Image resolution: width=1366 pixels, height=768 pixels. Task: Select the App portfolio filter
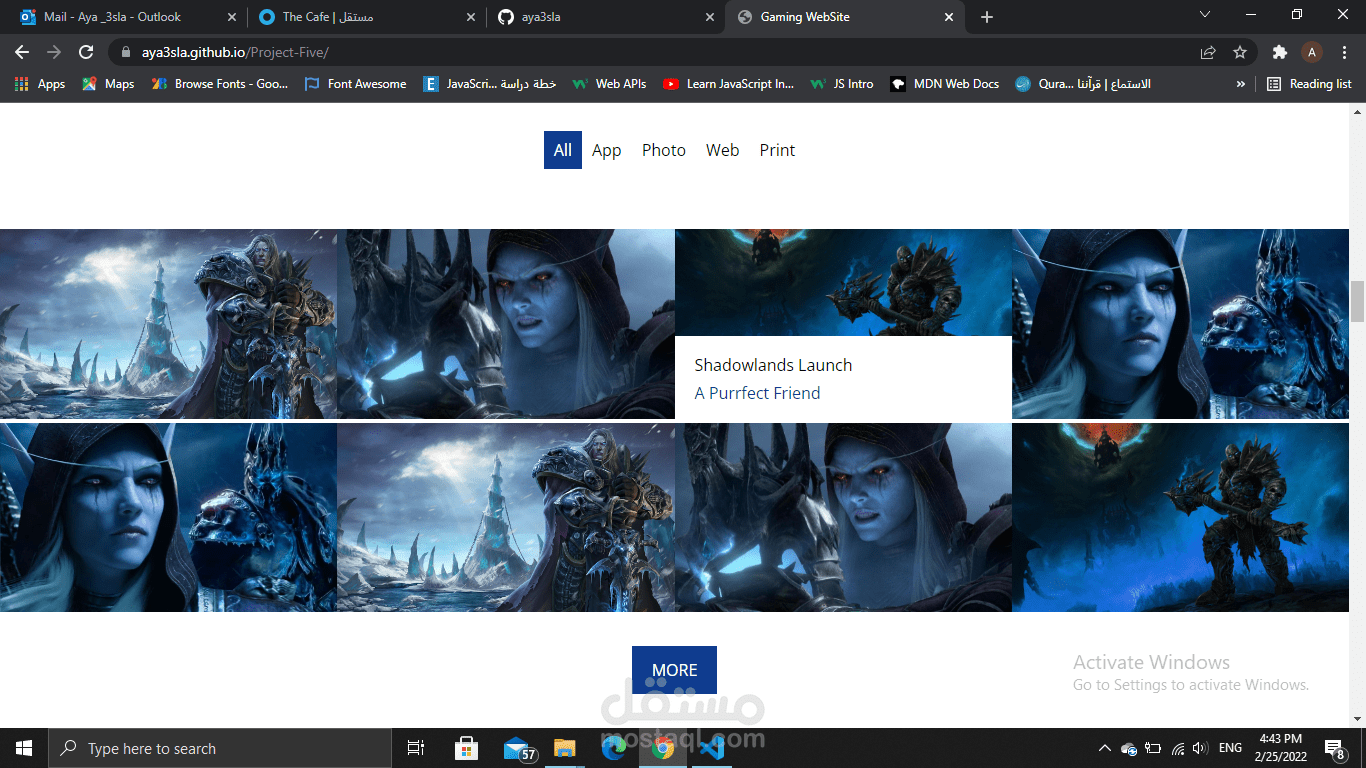click(x=607, y=150)
